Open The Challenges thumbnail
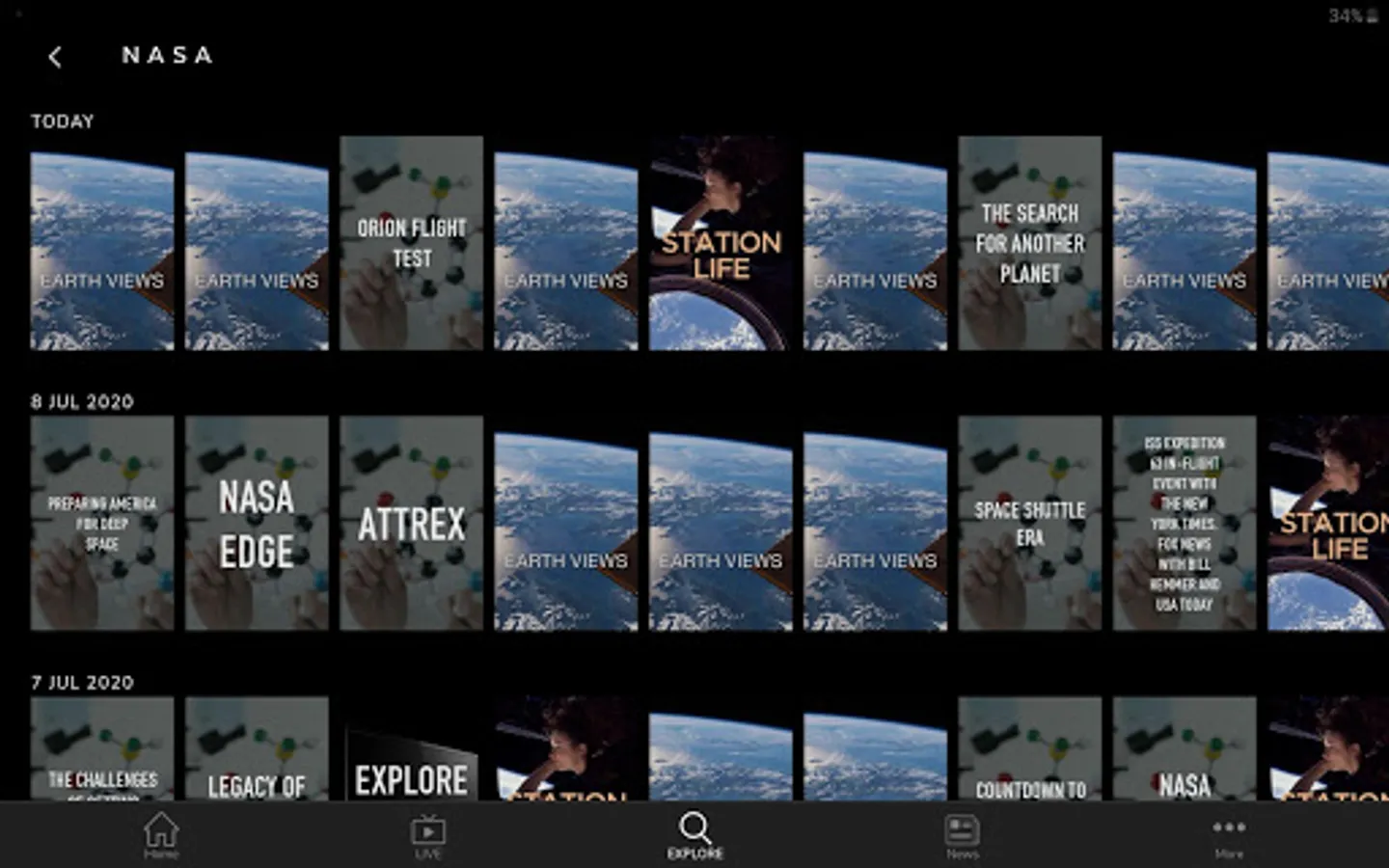 point(102,748)
